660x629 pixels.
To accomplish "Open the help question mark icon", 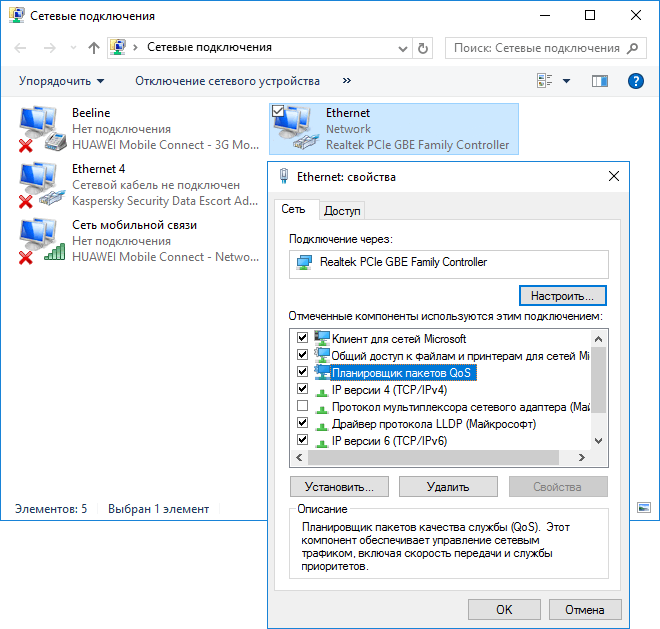I will click(635, 81).
